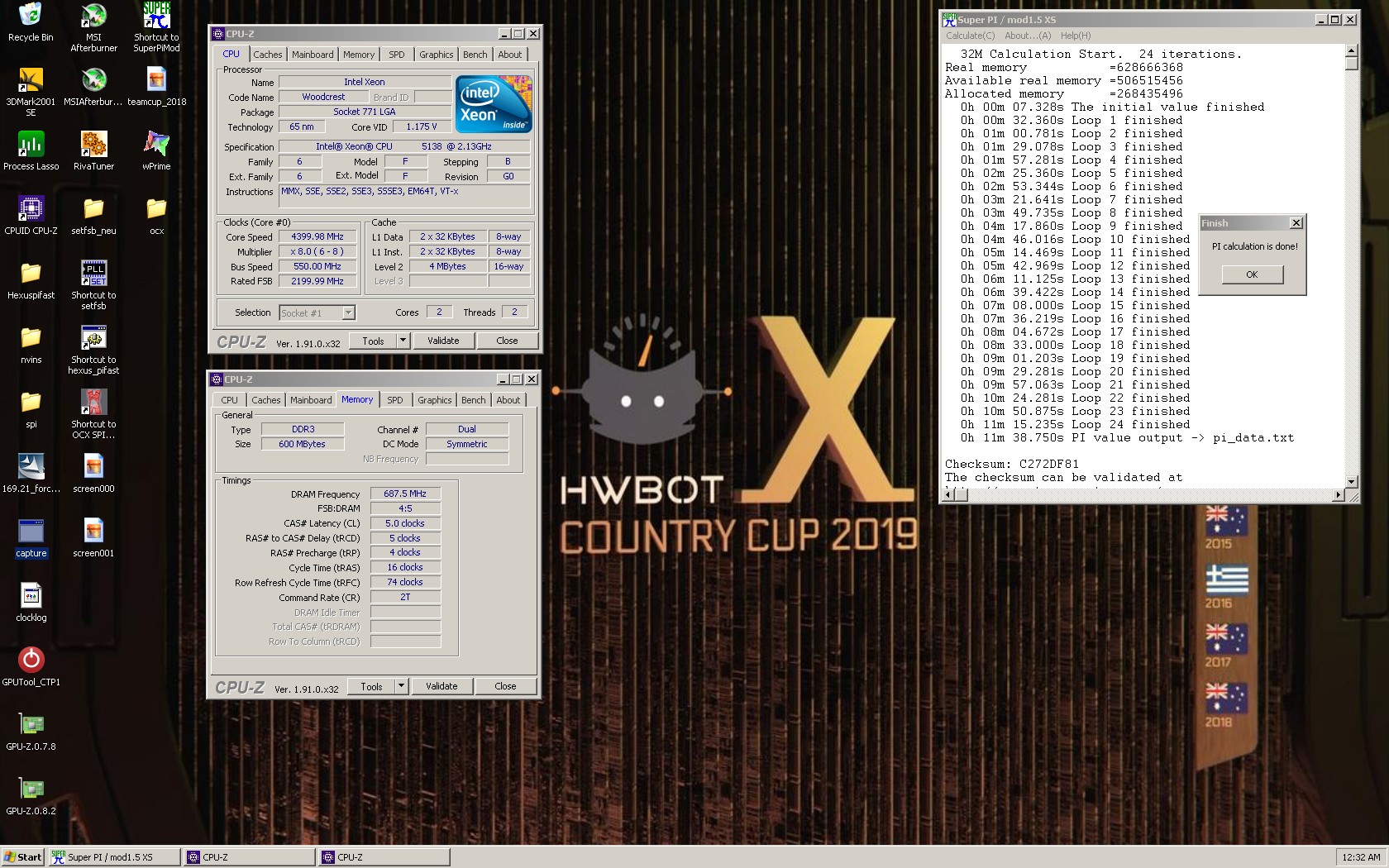Open the screen001 image file

[93, 537]
